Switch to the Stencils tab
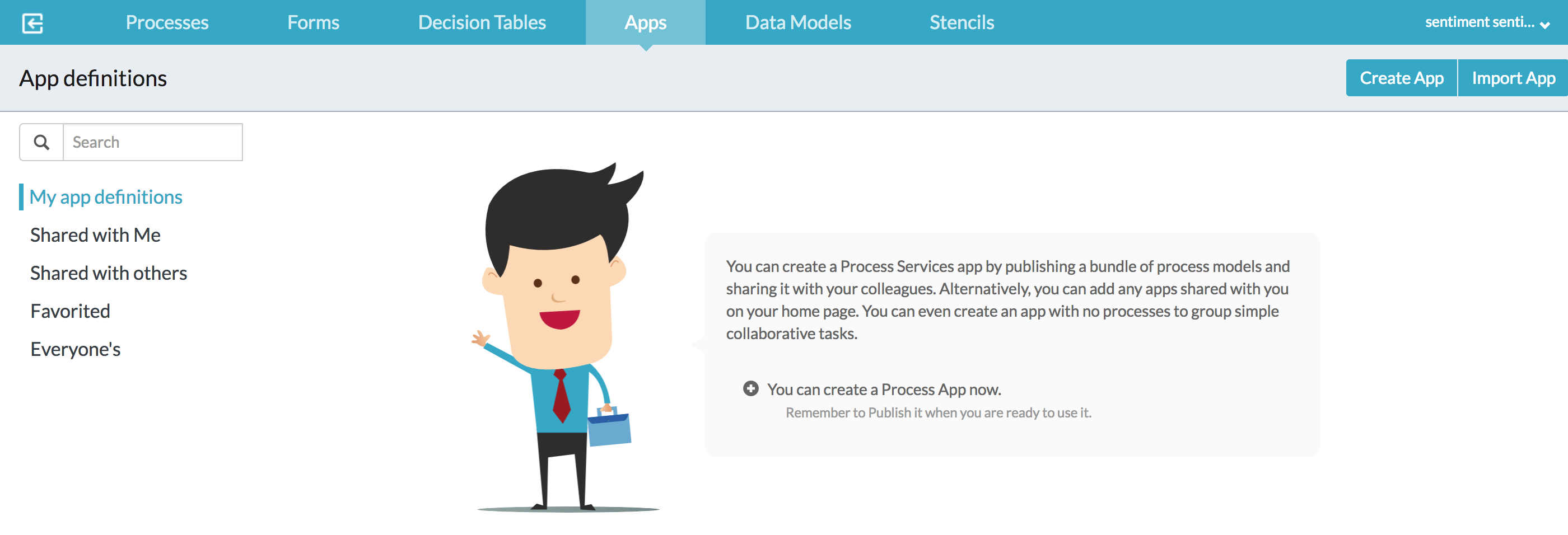Viewport: 1568px width, 535px height. 961,22
